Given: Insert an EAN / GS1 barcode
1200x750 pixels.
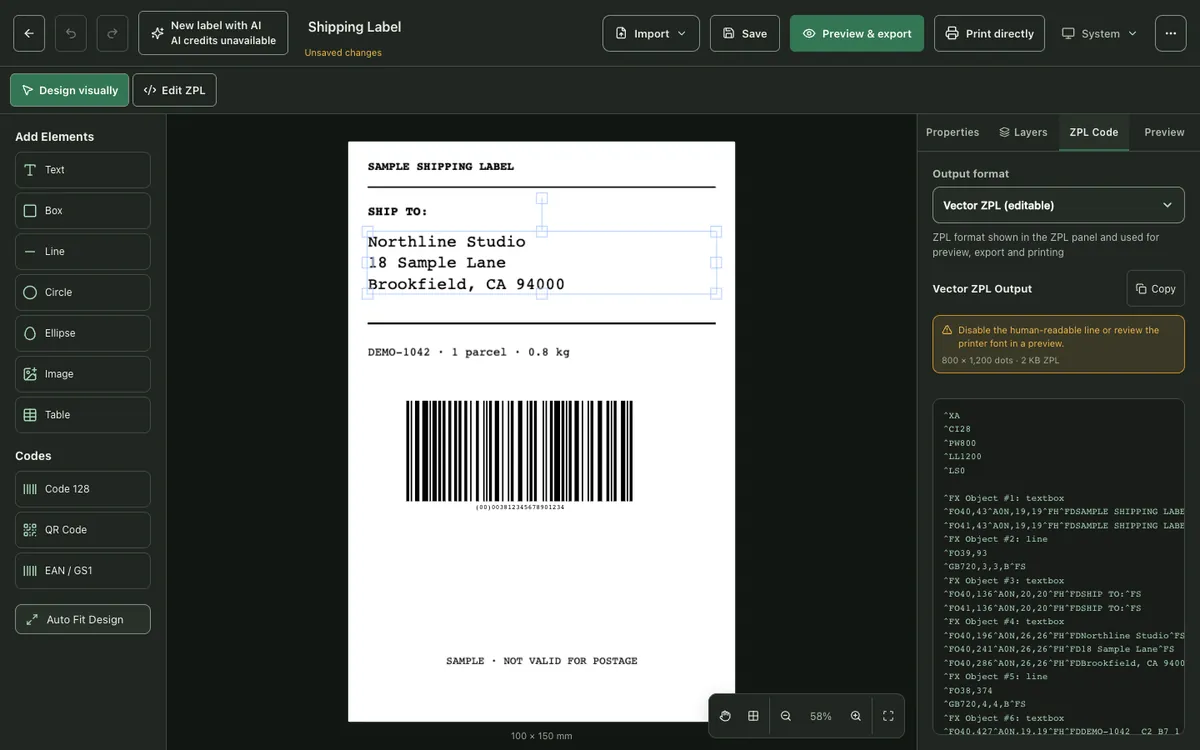Looking at the screenshot, I should (x=83, y=571).
